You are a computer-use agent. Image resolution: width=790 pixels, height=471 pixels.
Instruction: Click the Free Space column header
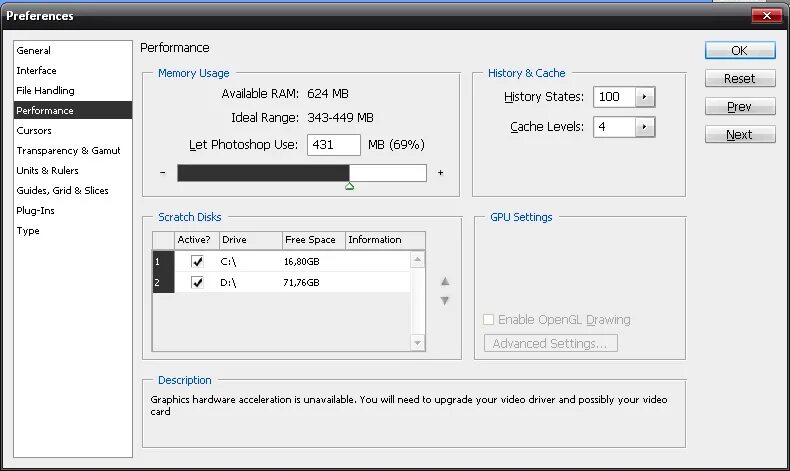pos(313,240)
